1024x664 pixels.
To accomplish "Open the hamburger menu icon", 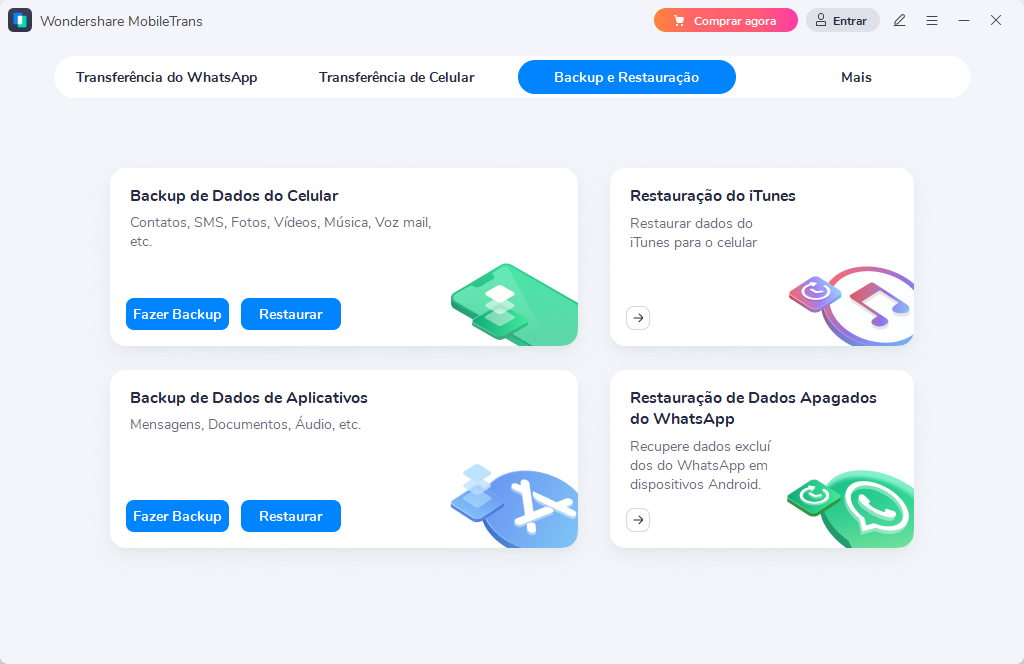I will [932, 20].
